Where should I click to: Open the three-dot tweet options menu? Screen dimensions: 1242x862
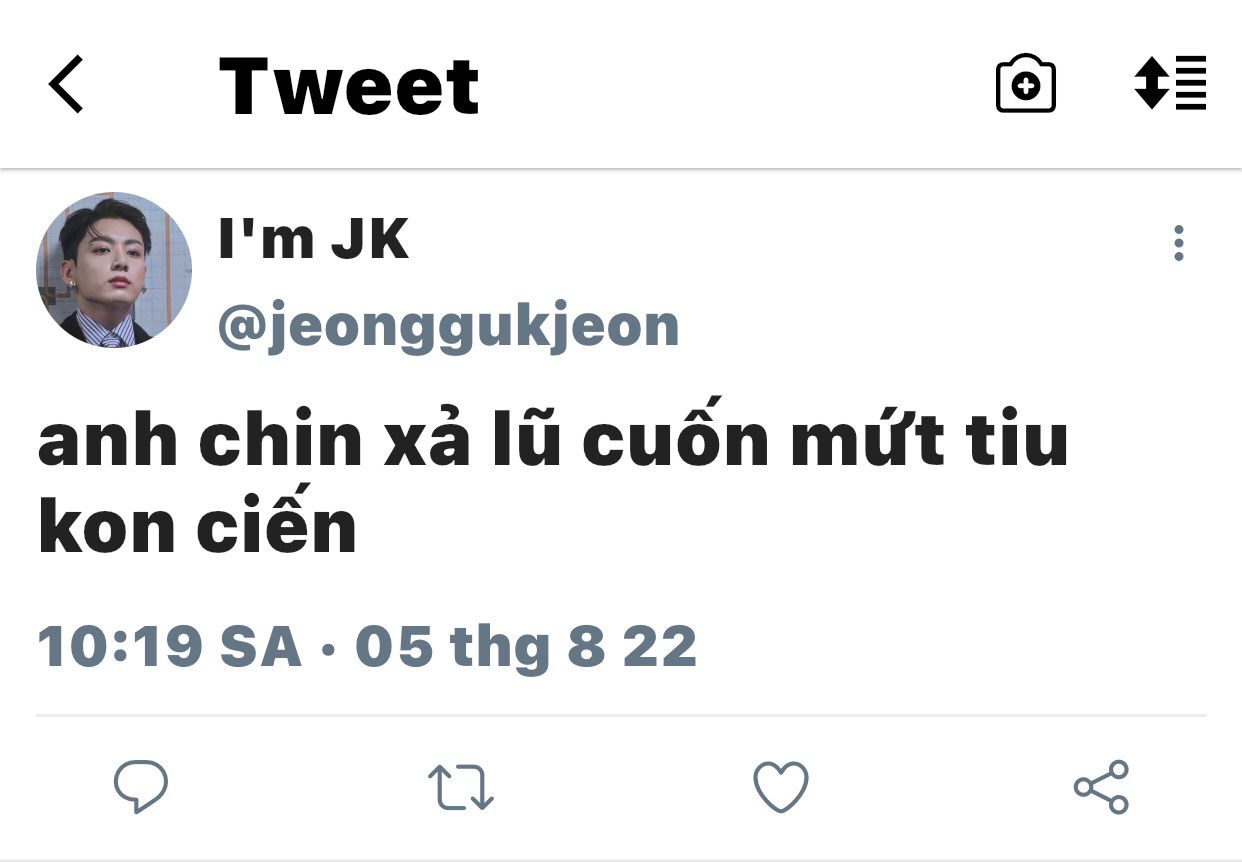1179,243
